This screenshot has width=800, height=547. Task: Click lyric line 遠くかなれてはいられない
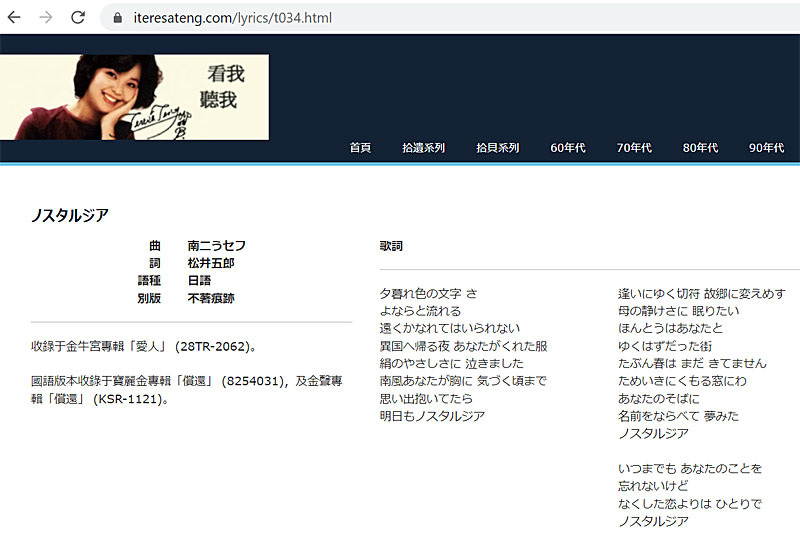(450, 328)
